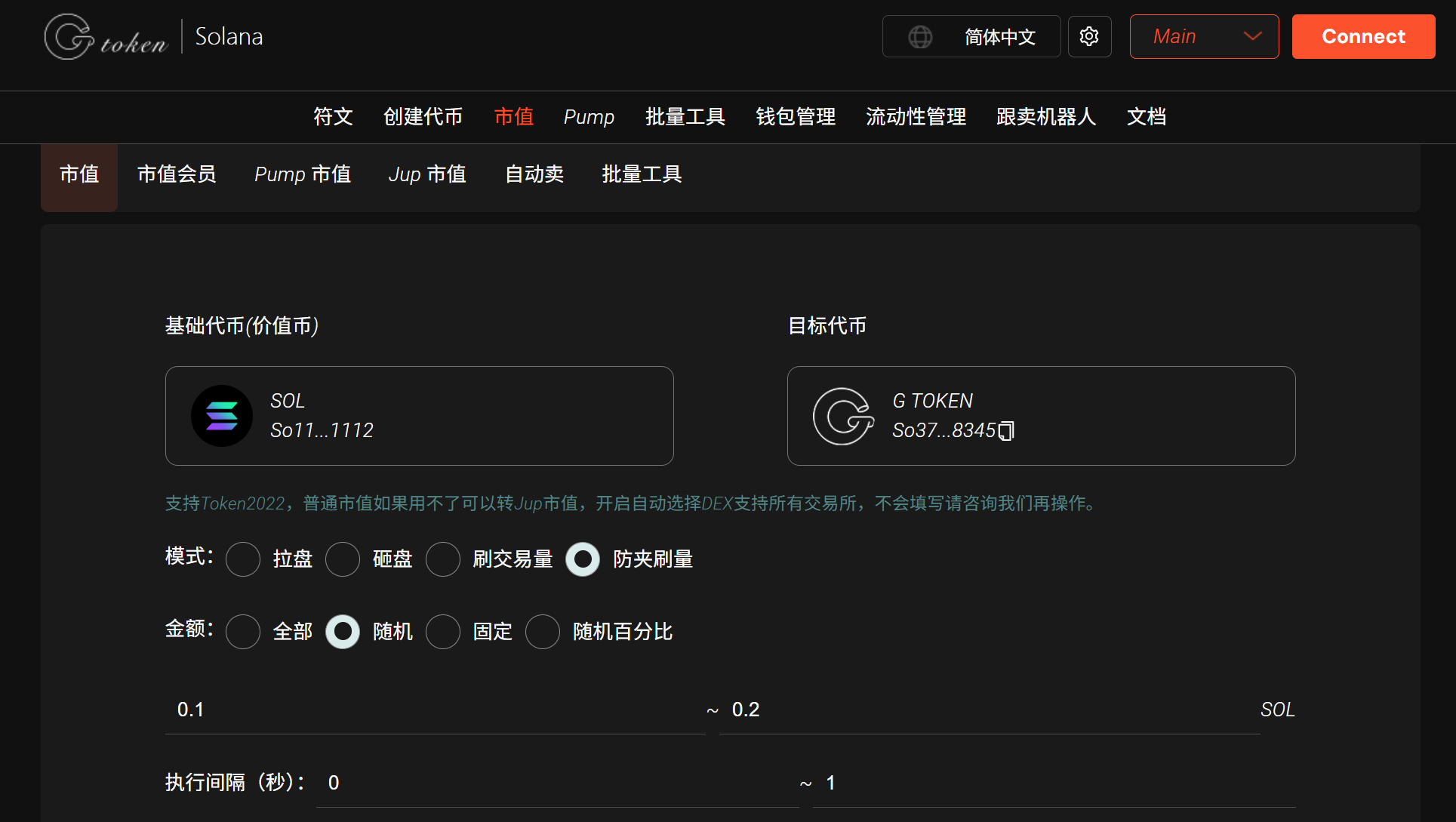Click the G TOKEN target logo
This screenshot has height=822, width=1456.
point(844,416)
